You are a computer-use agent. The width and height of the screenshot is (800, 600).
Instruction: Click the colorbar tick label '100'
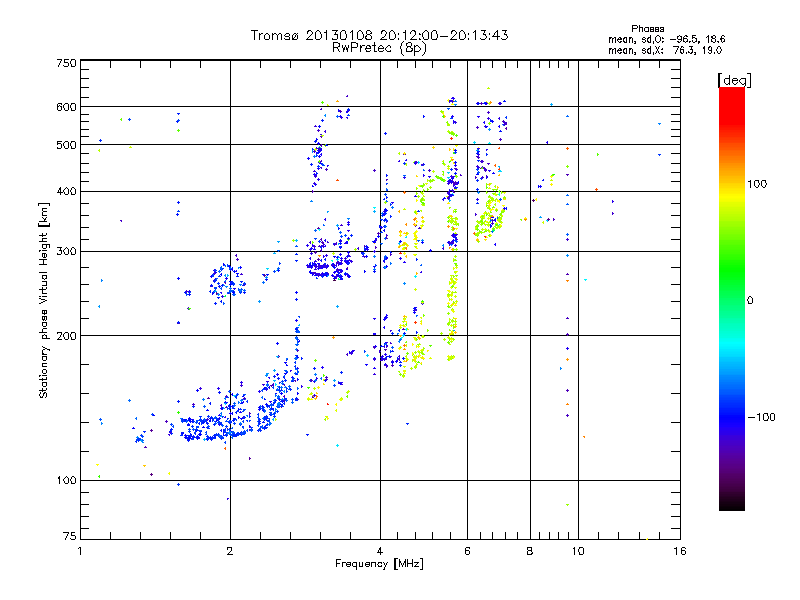(x=757, y=184)
